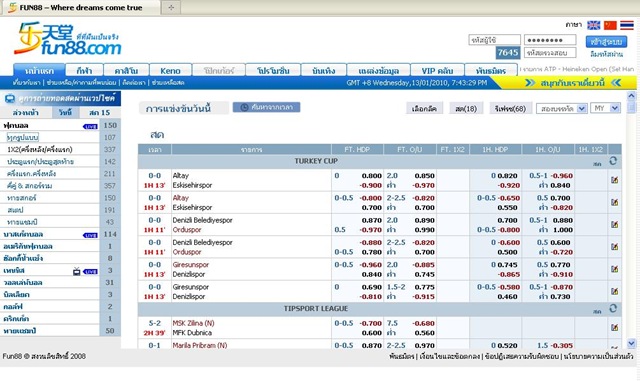640x381 pixels.
Task: Open the Keno tab
Action: point(170,70)
